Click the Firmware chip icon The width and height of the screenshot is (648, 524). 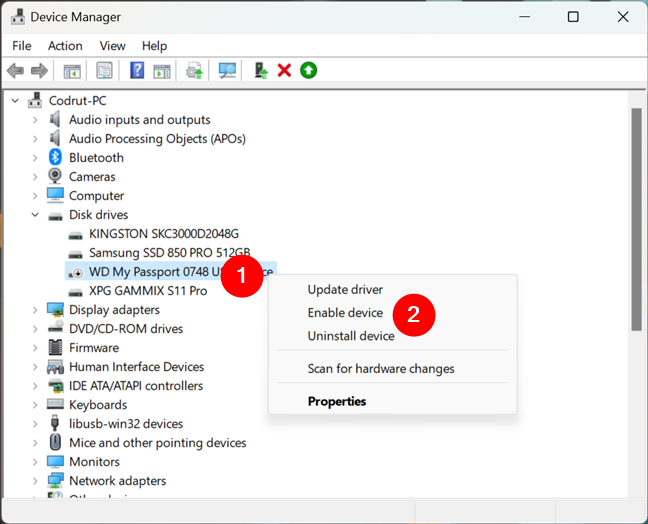(55, 348)
